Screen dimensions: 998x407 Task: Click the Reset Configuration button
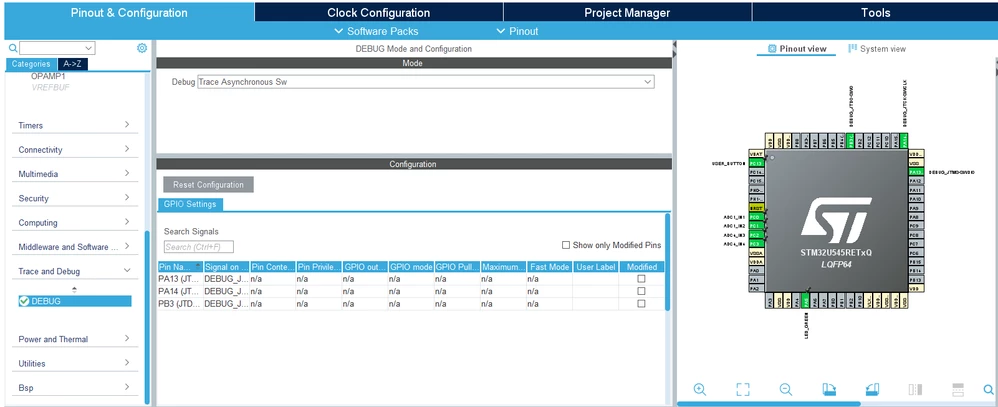[x=208, y=185]
